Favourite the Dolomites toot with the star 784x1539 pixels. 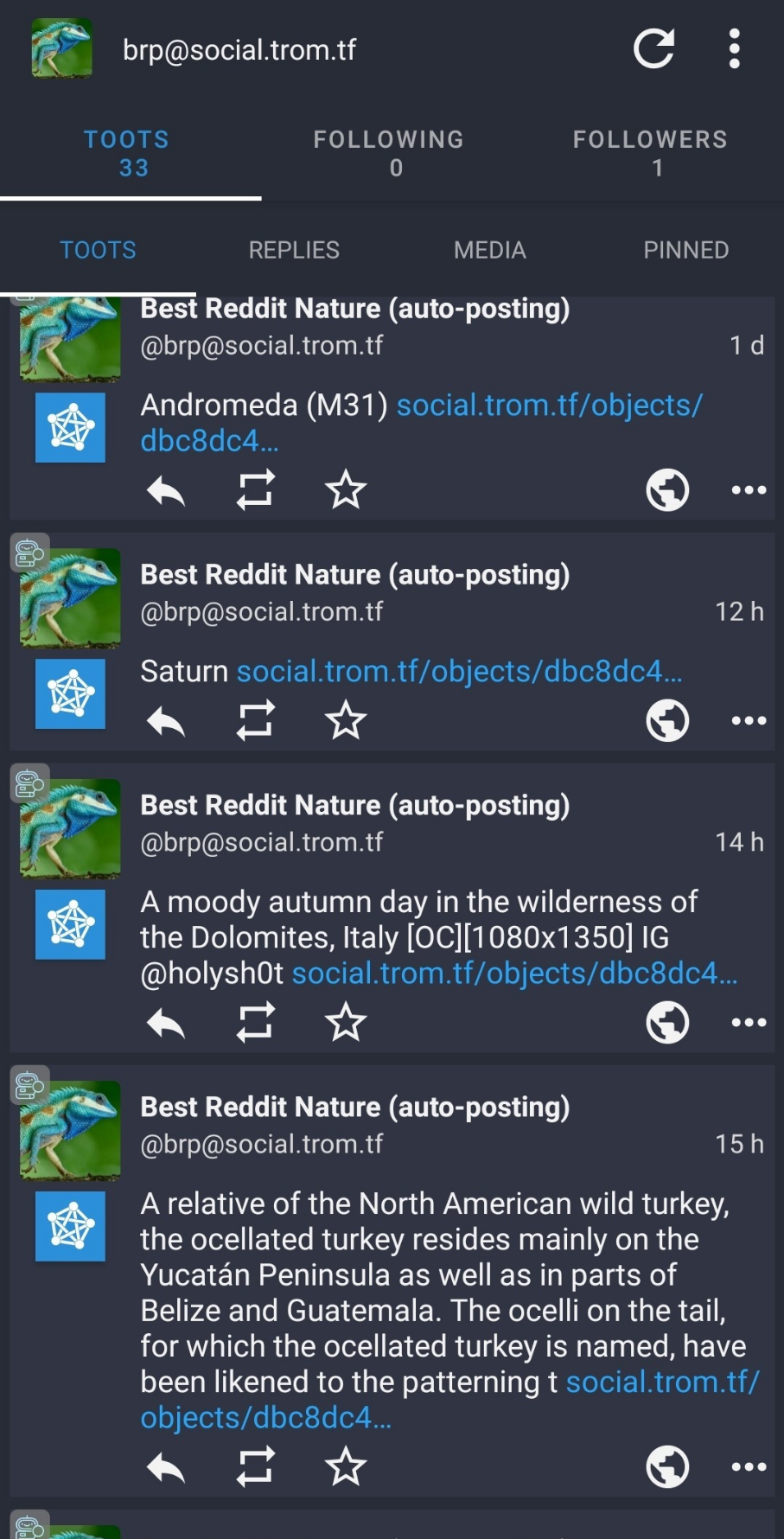point(346,1023)
